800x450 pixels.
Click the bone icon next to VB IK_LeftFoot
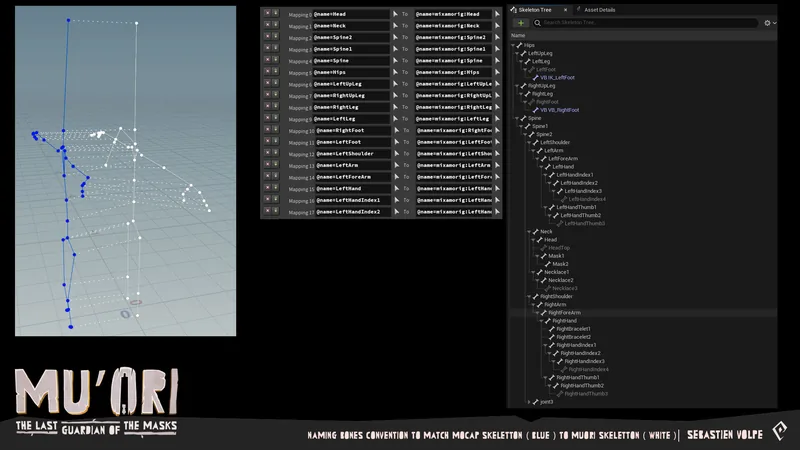(536, 78)
